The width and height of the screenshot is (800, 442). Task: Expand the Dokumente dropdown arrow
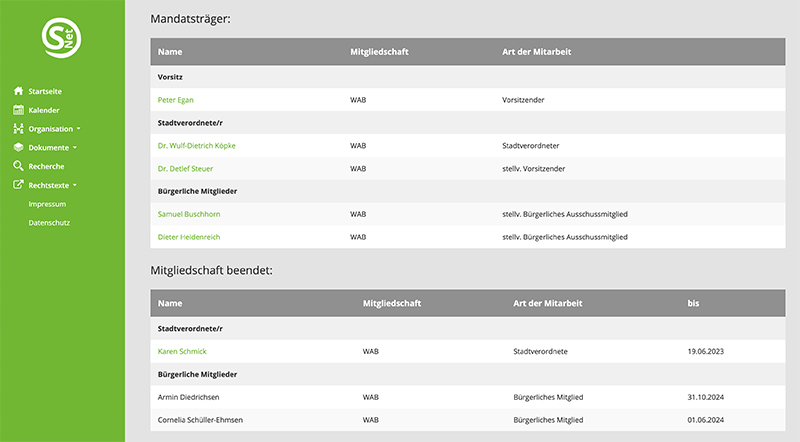[x=74, y=148]
